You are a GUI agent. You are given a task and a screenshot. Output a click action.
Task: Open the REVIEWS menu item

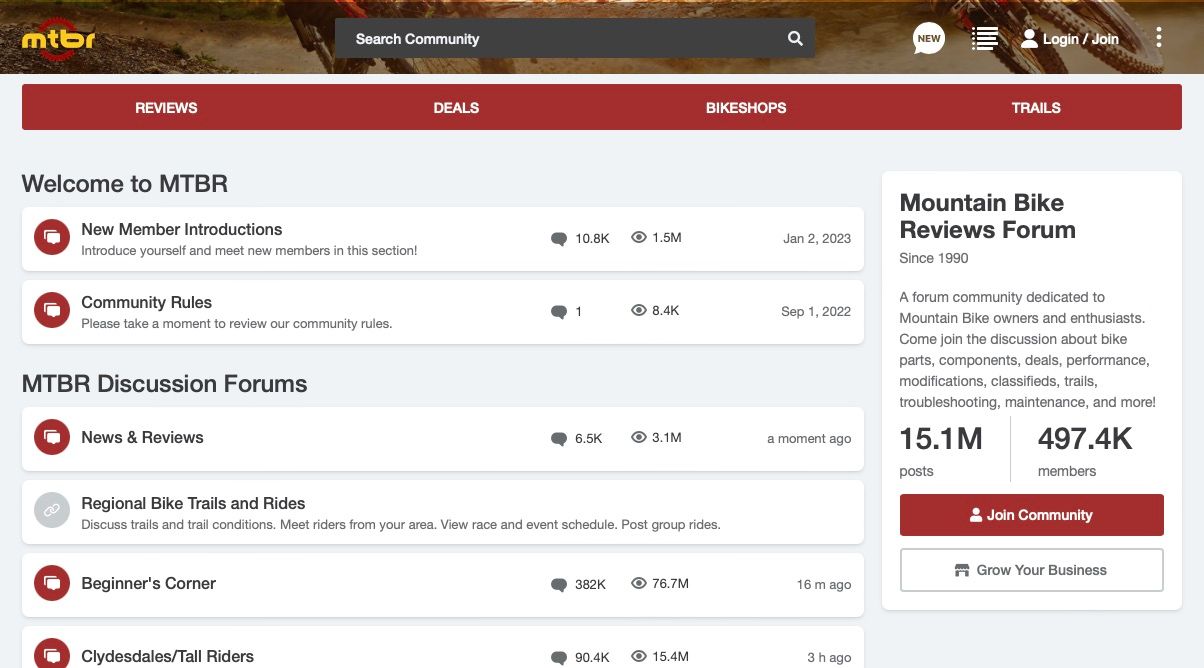[166, 107]
